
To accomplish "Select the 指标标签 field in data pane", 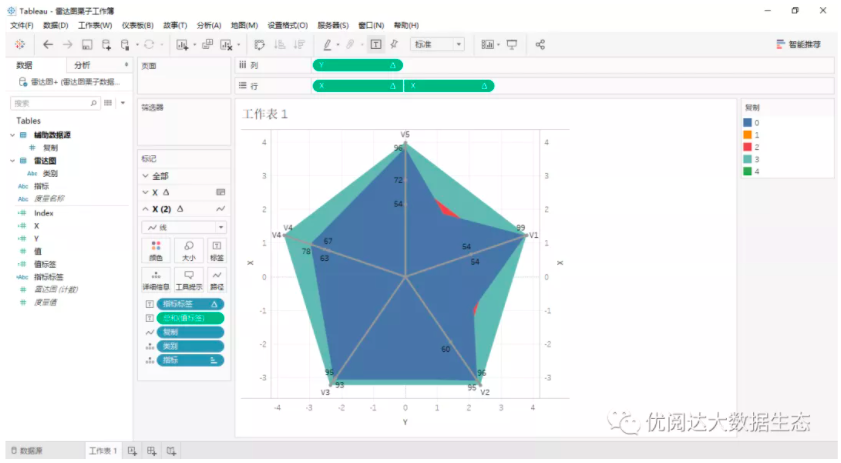I will pos(49,277).
